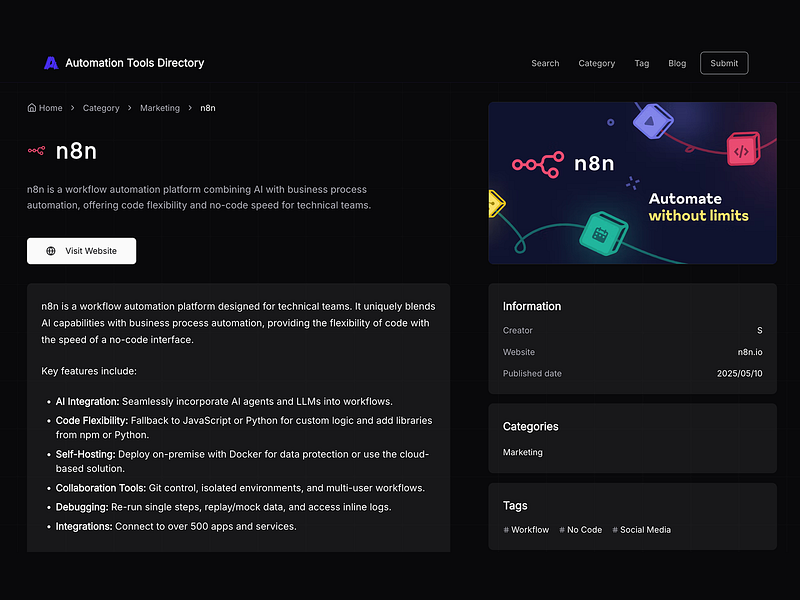Open the Blog nav item
800x600 pixels.
point(677,63)
